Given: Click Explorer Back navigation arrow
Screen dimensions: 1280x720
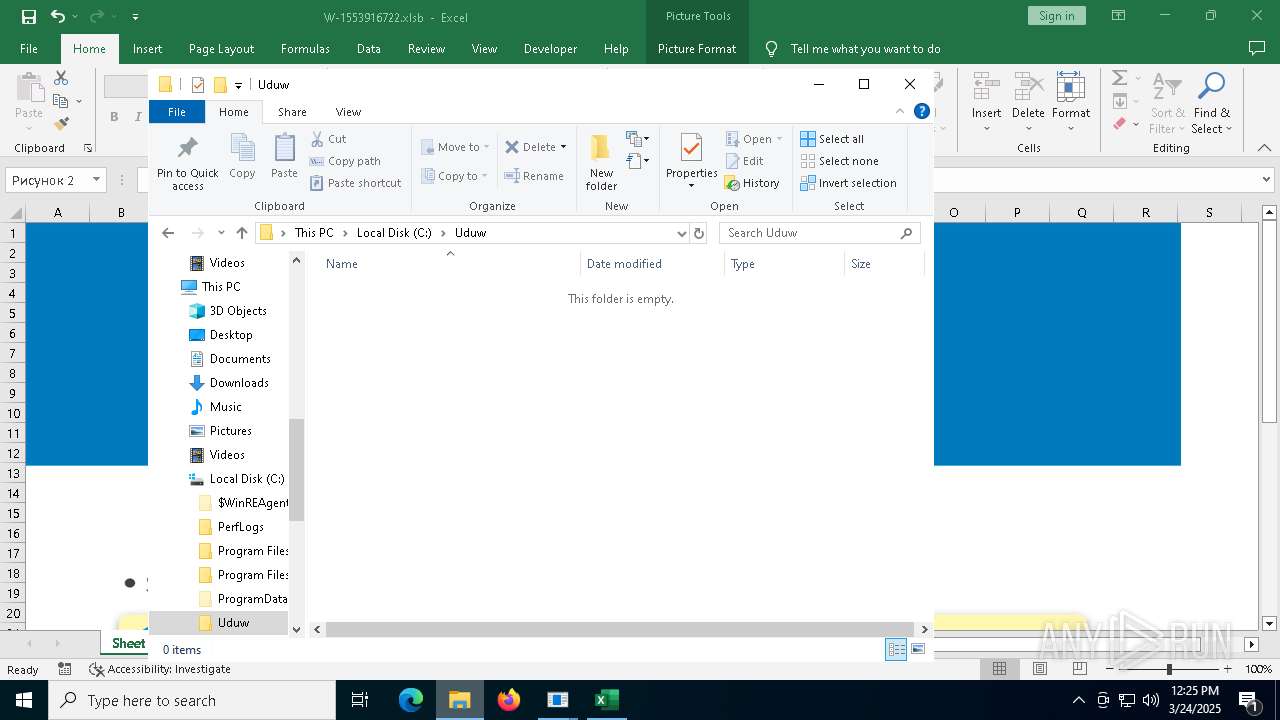Looking at the screenshot, I should pos(168,233).
